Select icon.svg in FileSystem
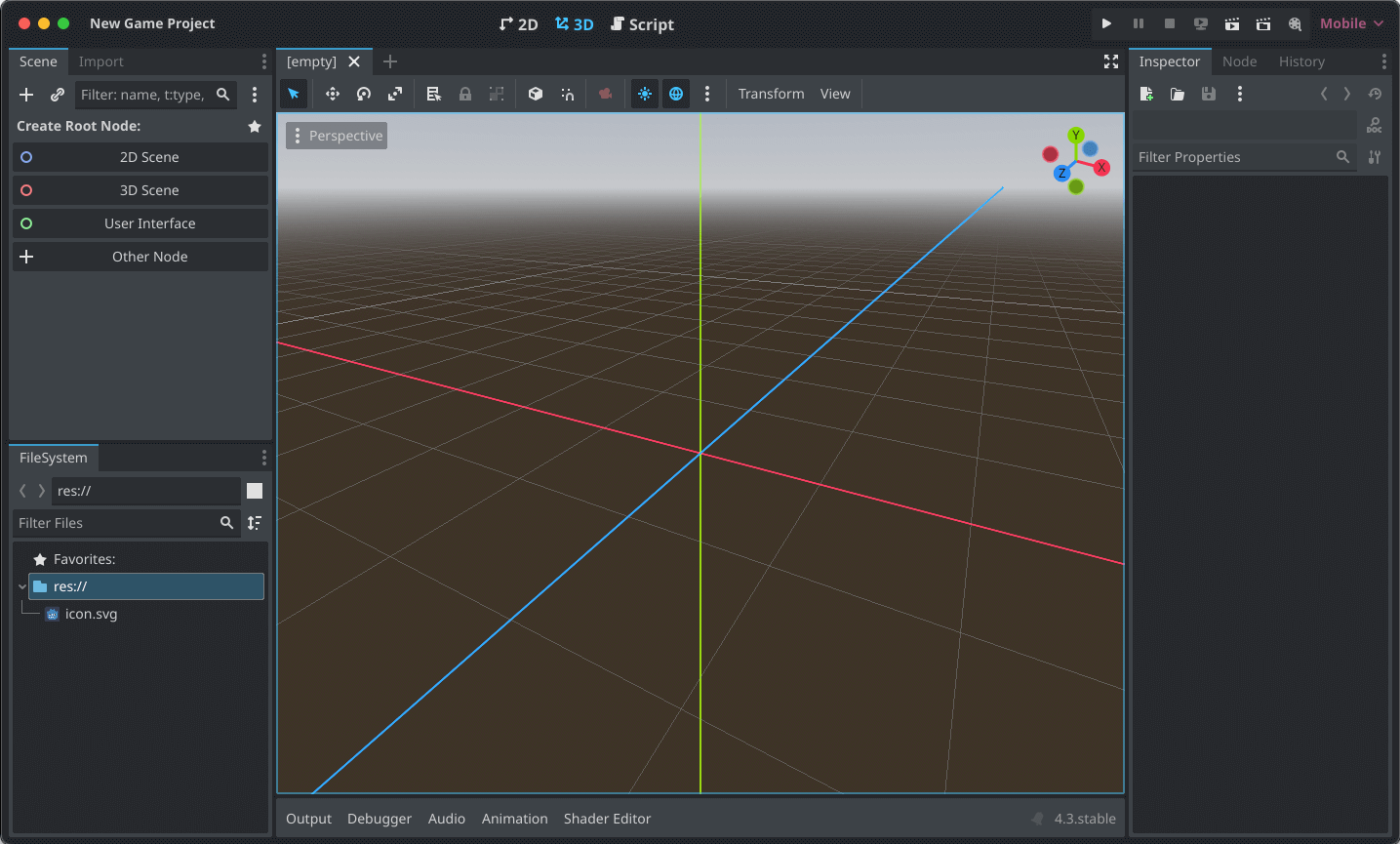 pyautogui.click(x=91, y=614)
